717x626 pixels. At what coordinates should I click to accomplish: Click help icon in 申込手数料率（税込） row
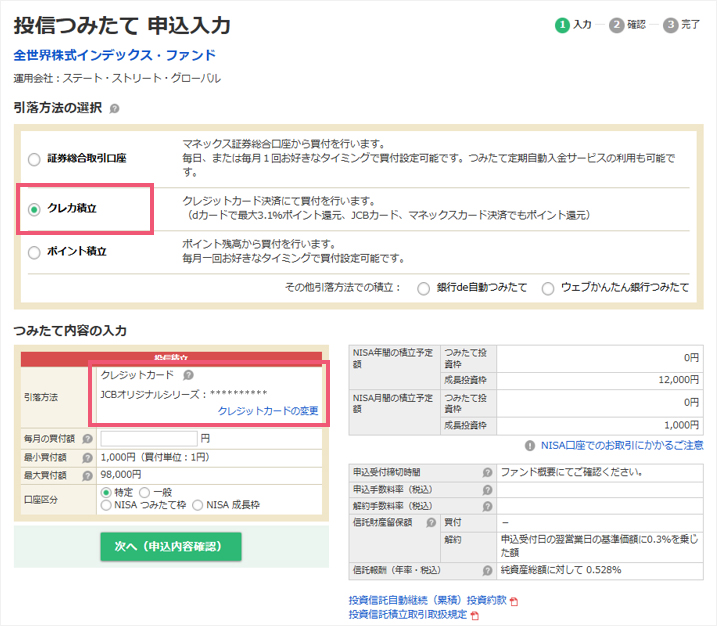[487, 490]
